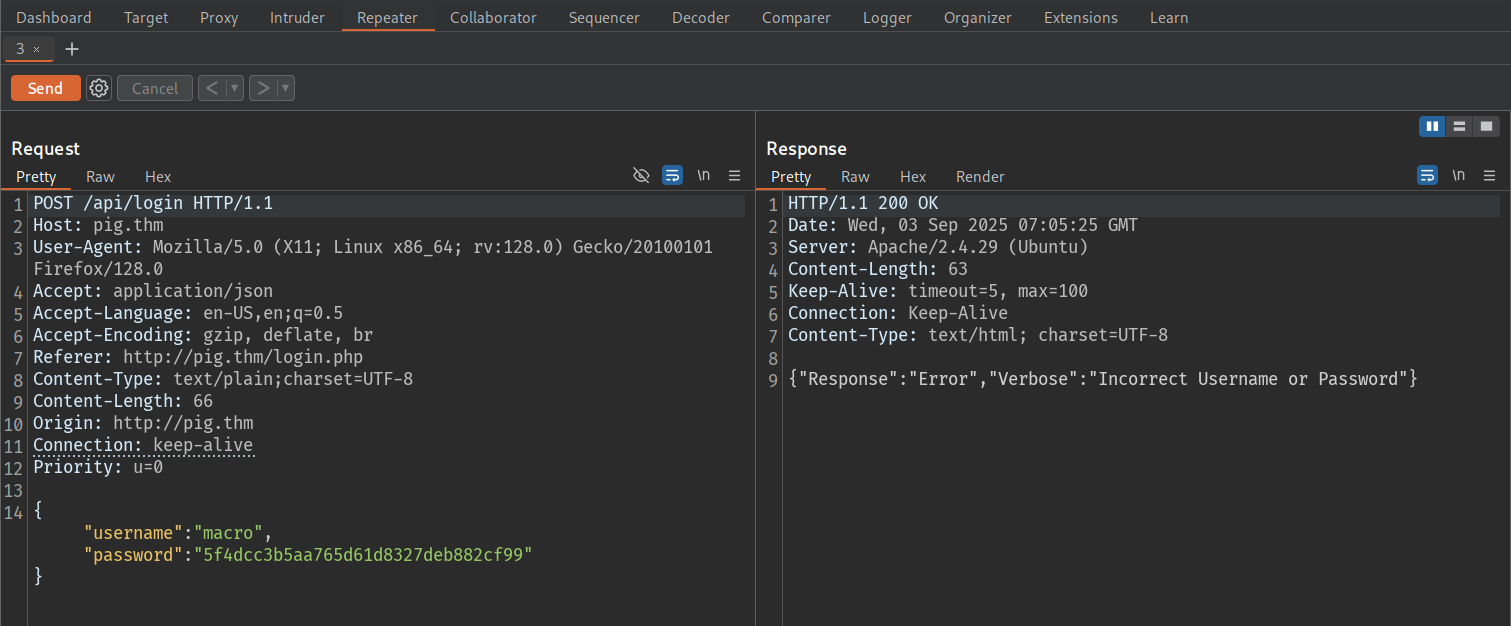
Task: Open Repeater send settings gear
Action: click(98, 88)
